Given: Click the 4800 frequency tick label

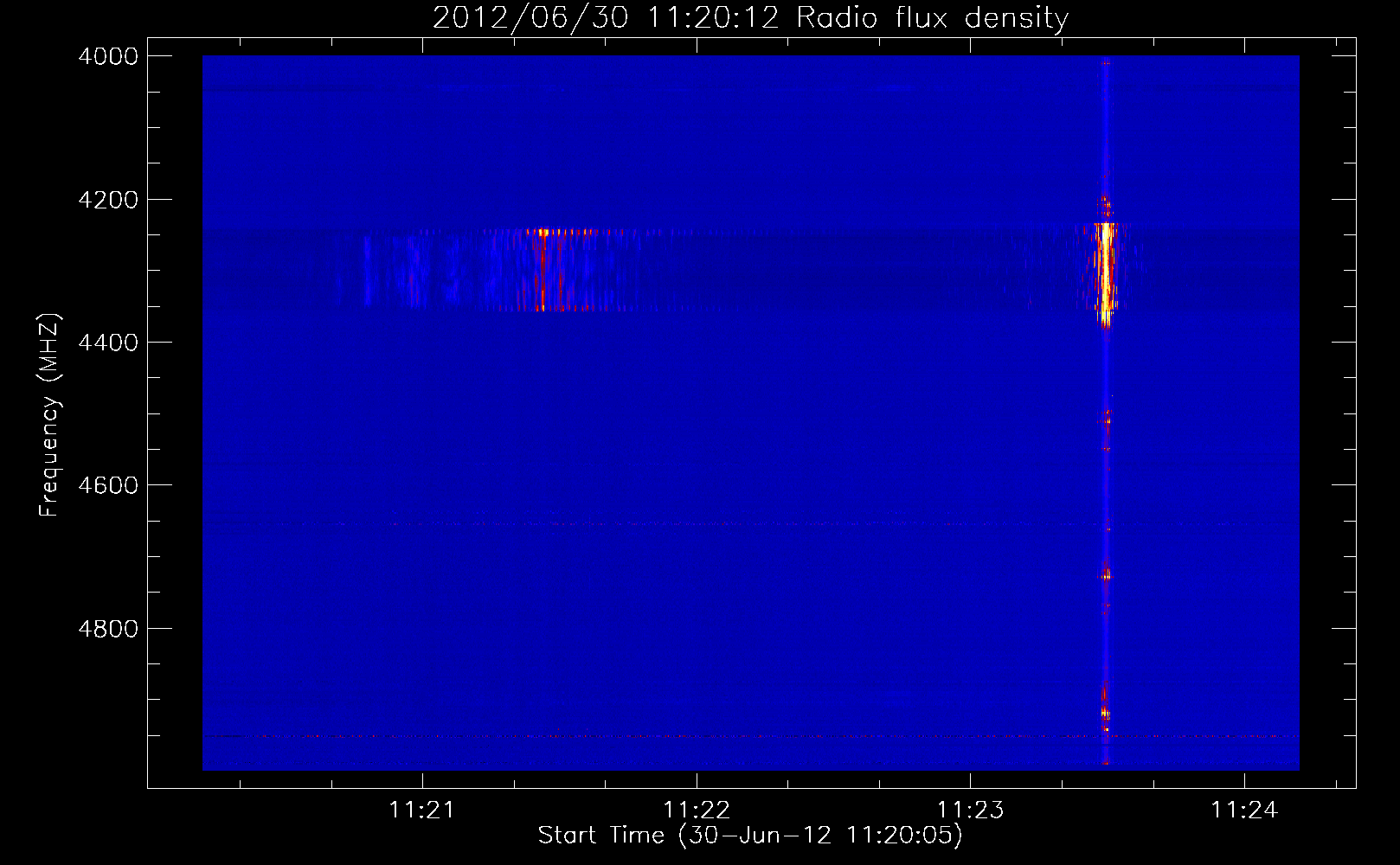Looking at the screenshot, I should (x=108, y=629).
